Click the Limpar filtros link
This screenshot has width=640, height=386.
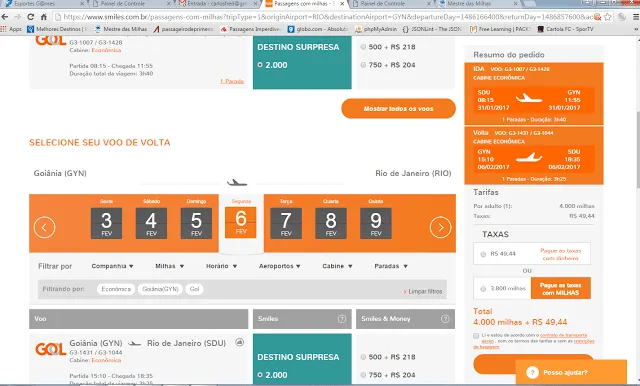click(x=423, y=291)
